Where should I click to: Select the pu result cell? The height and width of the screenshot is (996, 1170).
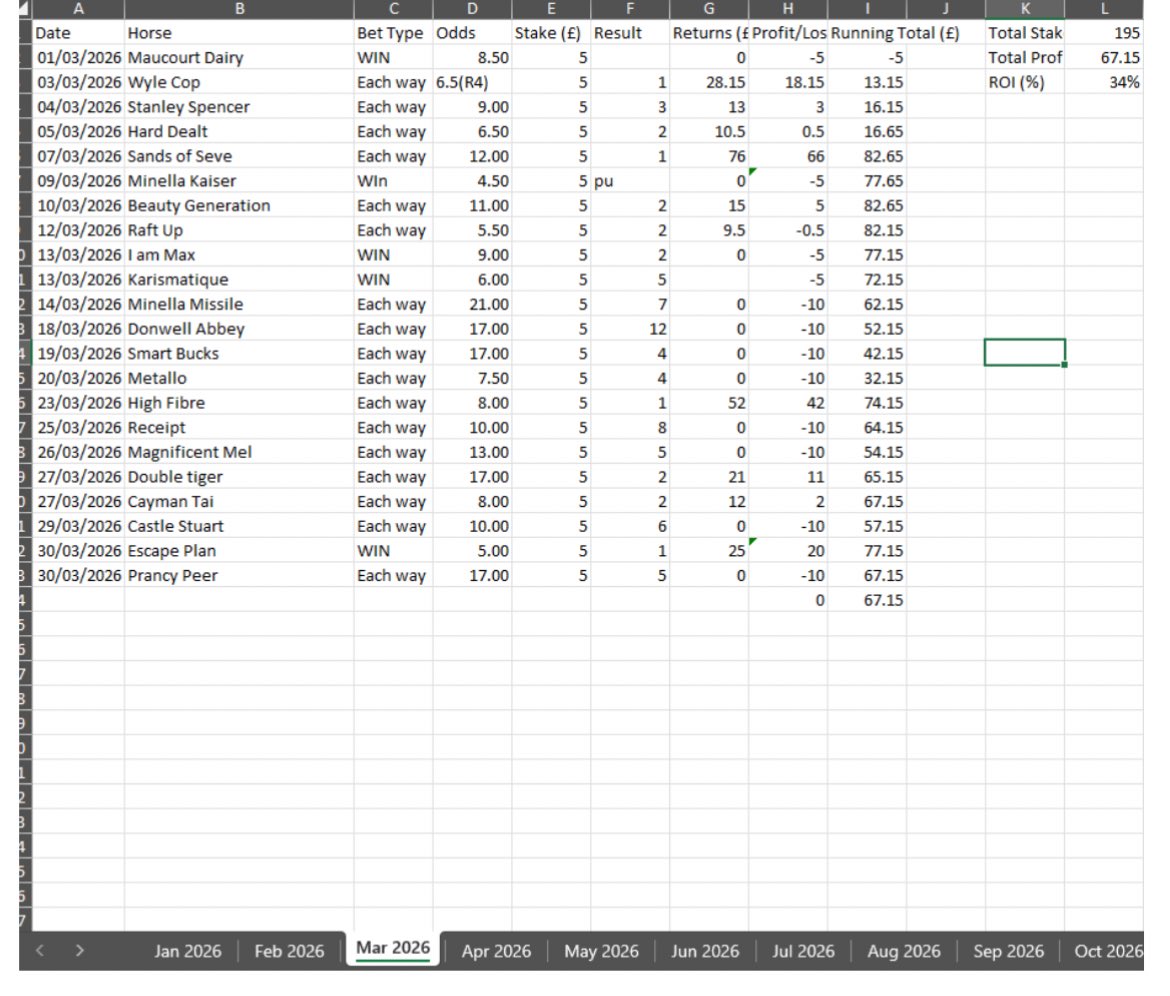pyautogui.click(x=630, y=181)
